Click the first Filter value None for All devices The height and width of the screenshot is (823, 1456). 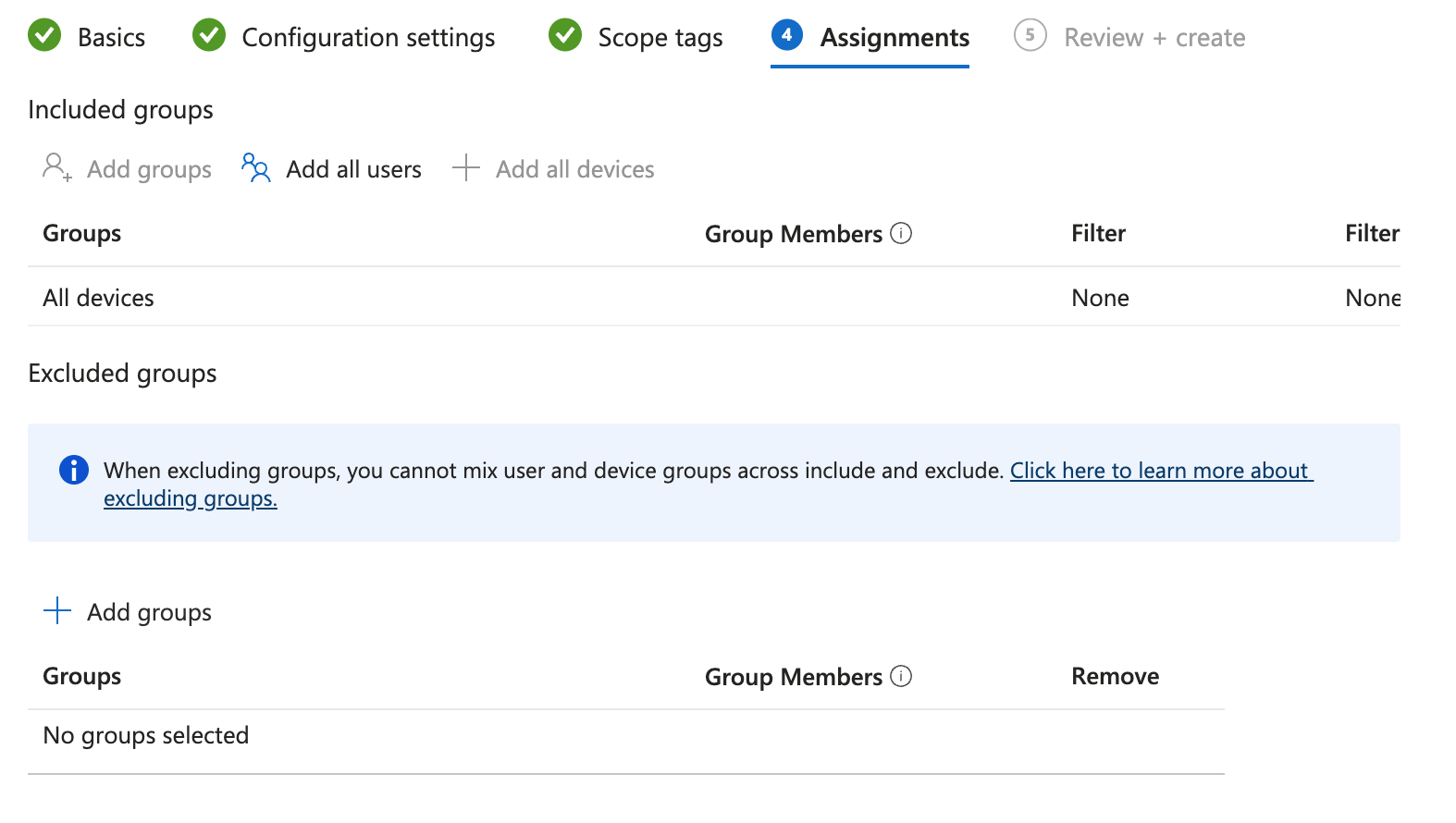tap(1100, 298)
